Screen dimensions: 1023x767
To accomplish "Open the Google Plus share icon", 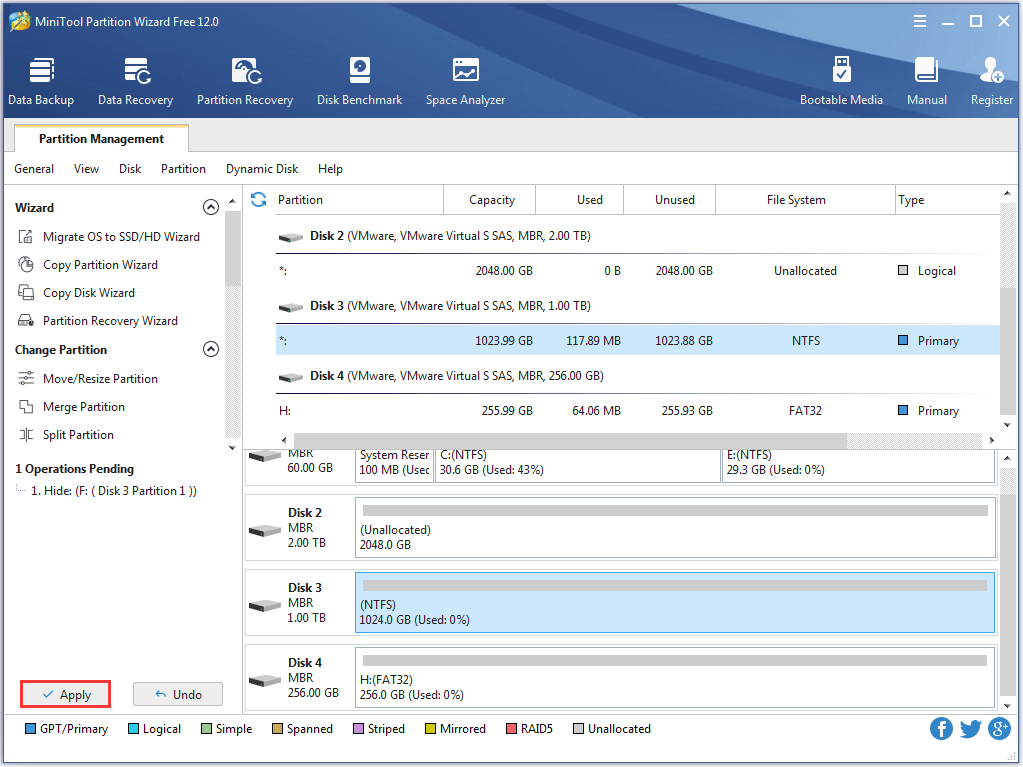I will click(999, 729).
